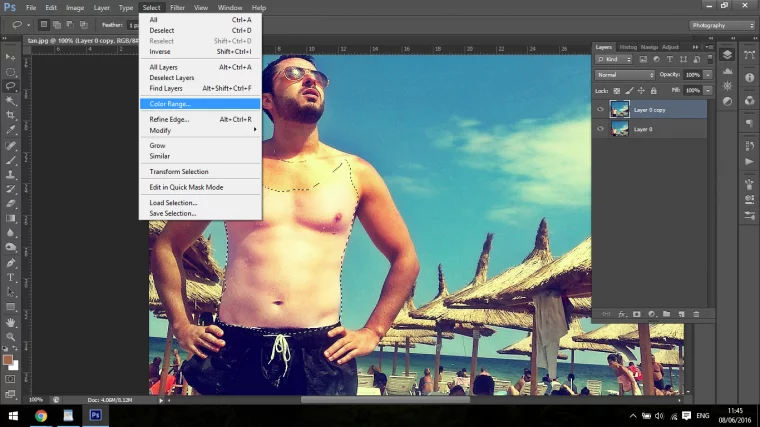The image size is (760, 427).
Task: Create new adjustment layer icon
Action: coord(651,314)
